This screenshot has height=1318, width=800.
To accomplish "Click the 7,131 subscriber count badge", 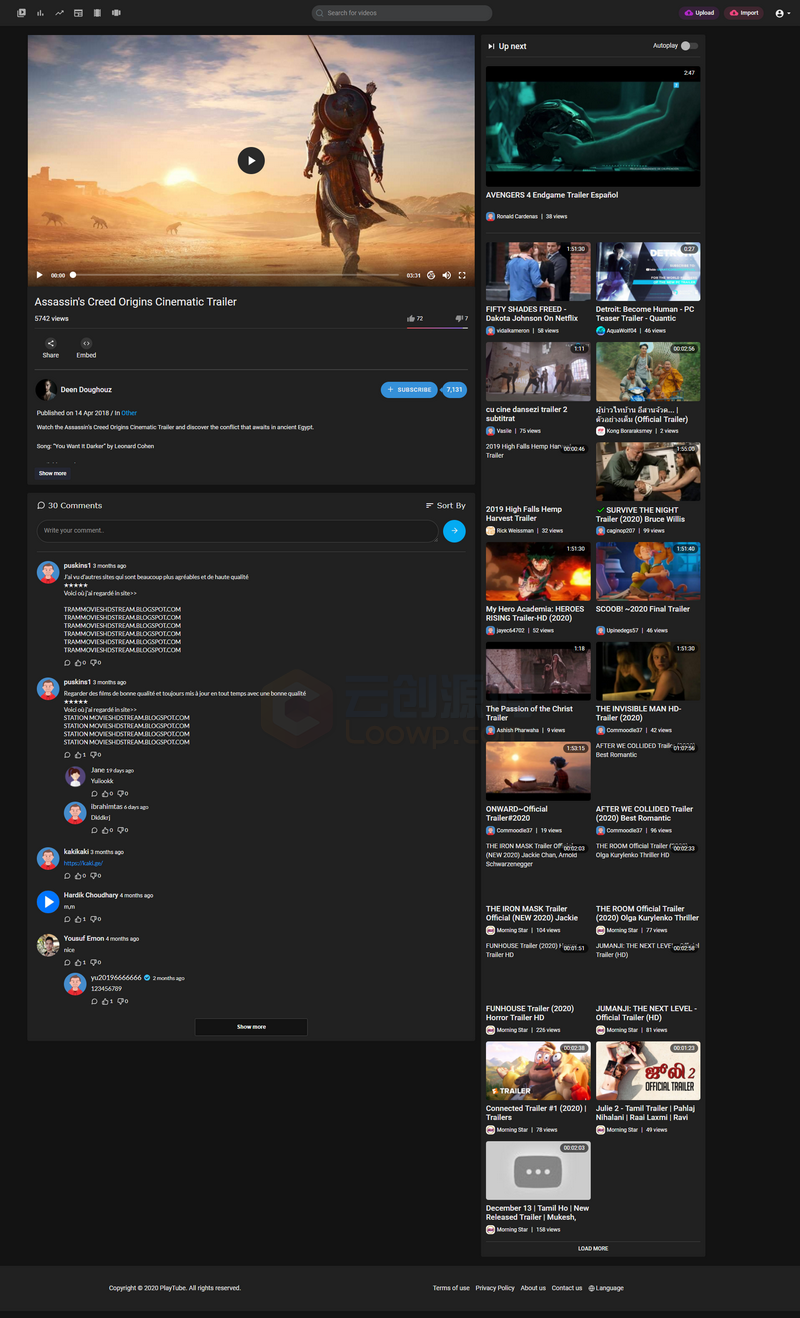I will coord(454,389).
